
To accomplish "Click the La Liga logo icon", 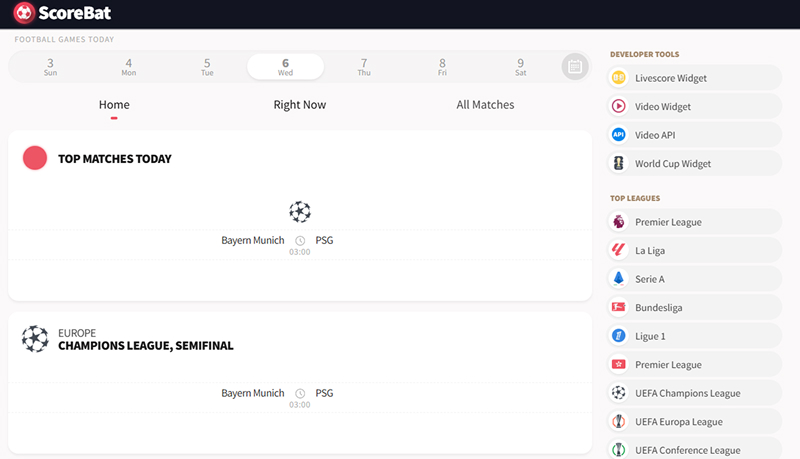I will click(618, 250).
